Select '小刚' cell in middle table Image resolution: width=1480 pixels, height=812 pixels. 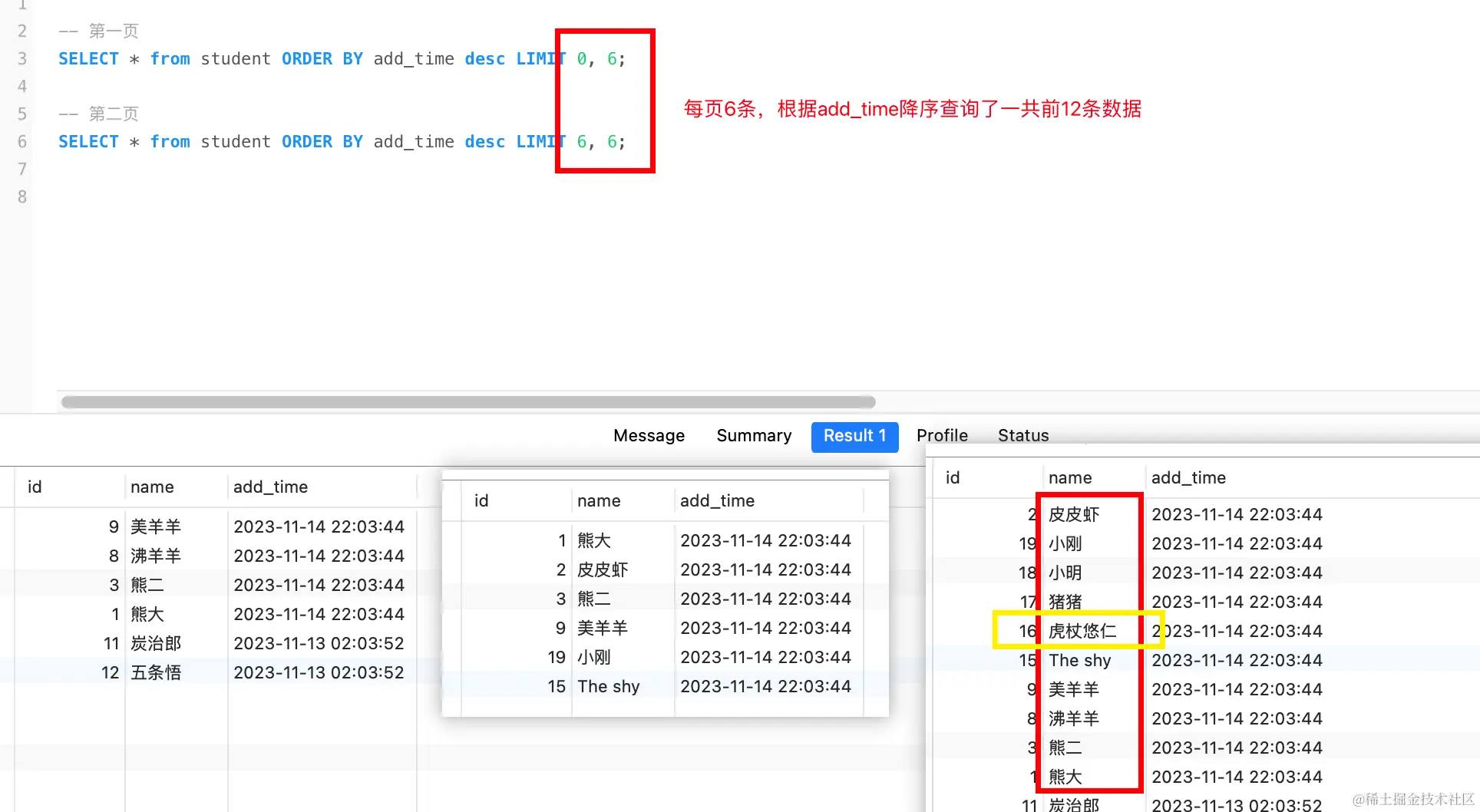pyautogui.click(x=594, y=658)
